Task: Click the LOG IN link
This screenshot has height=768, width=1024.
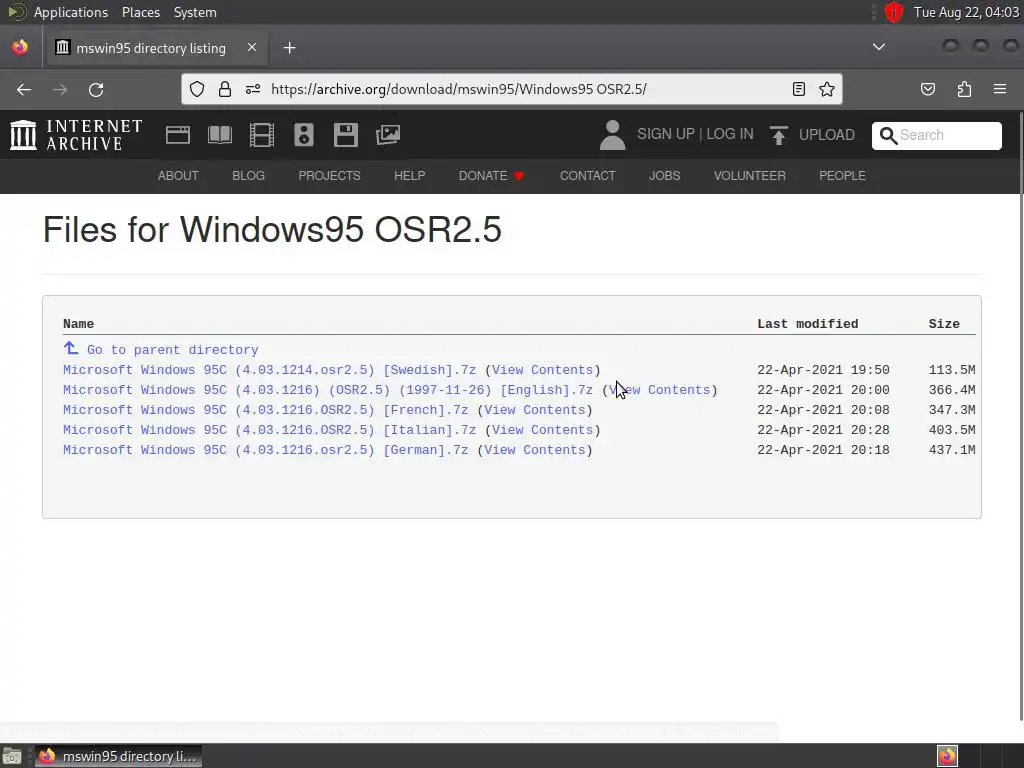Action: tap(729, 134)
